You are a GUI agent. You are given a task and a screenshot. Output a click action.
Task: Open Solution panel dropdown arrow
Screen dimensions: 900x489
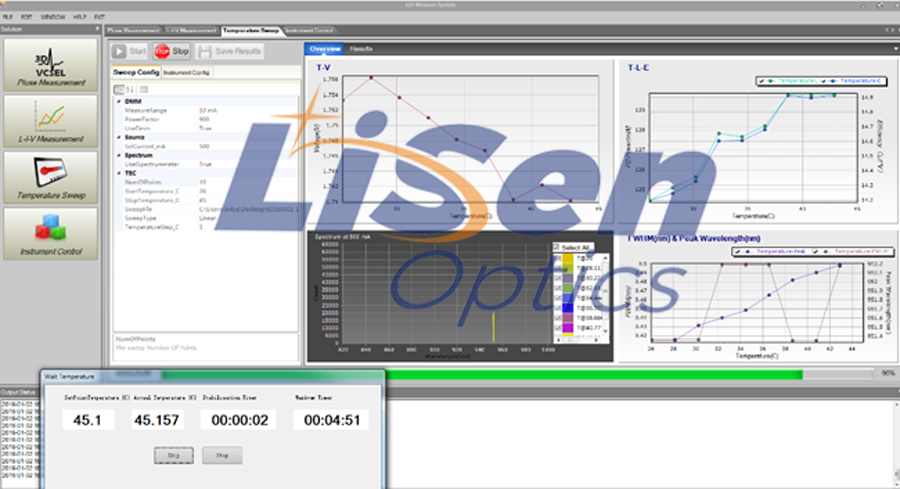click(96, 29)
